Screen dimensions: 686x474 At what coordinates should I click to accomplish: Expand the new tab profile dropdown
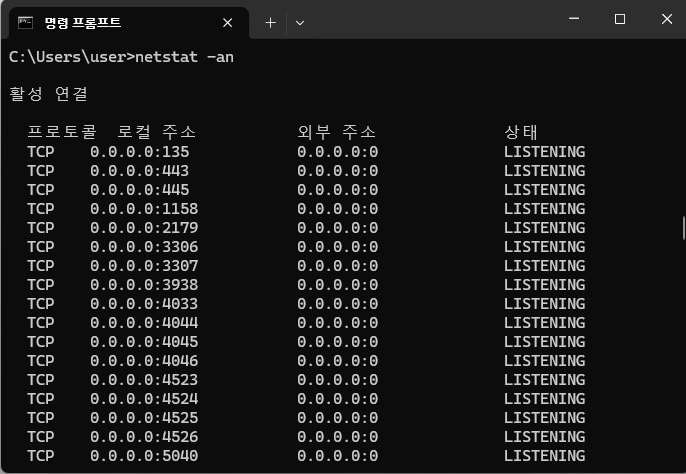tap(300, 23)
